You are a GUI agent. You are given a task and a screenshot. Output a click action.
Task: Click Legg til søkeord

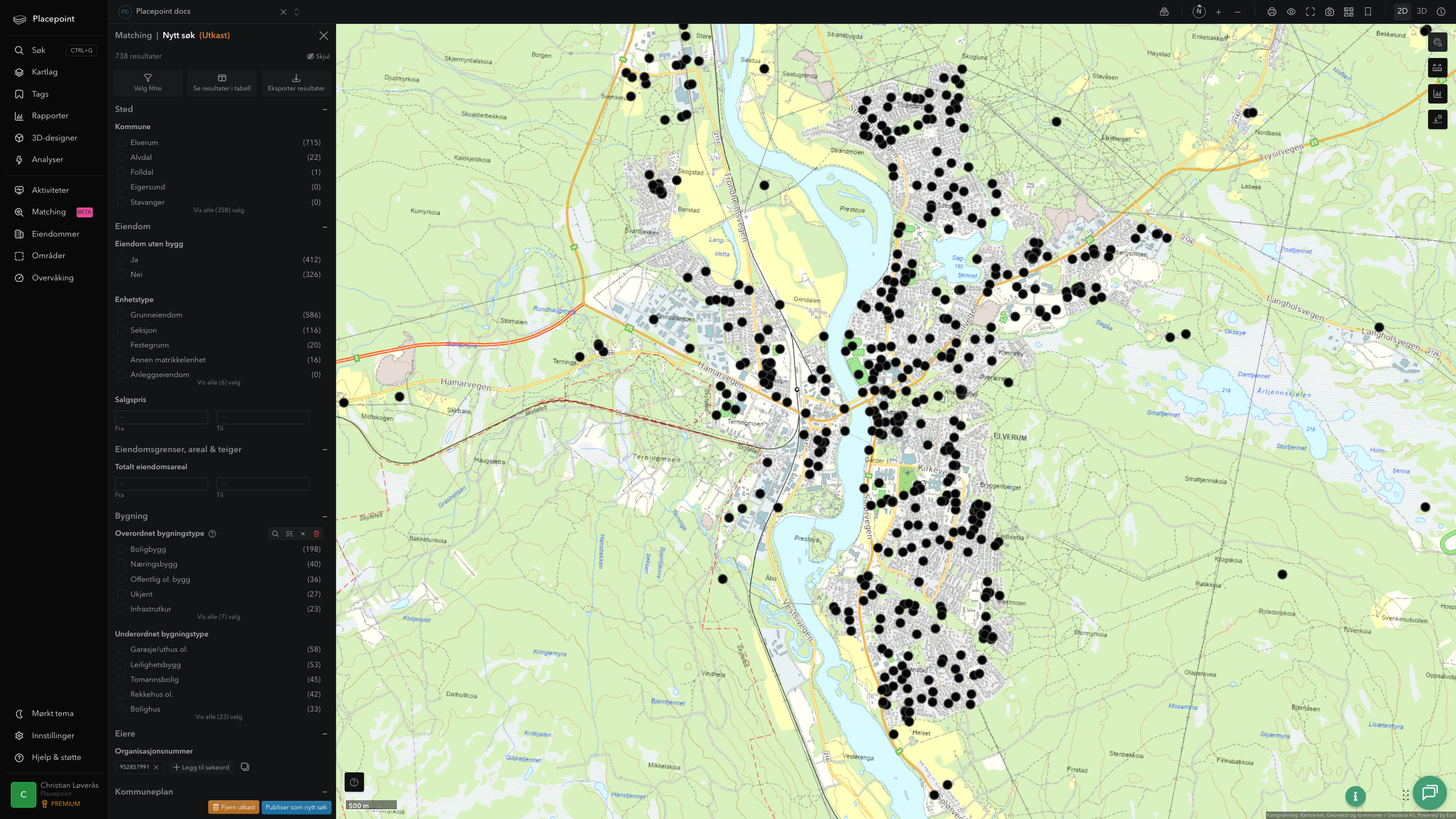pyautogui.click(x=201, y=767)
